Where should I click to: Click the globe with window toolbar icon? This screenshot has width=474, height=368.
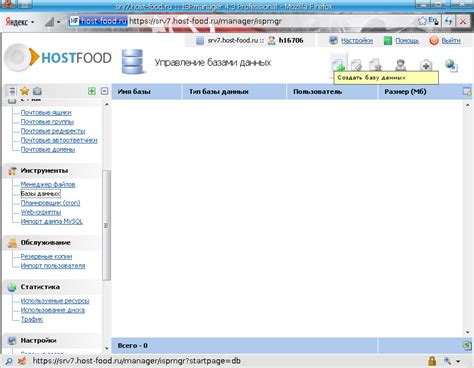pyautogui.click(x=451, y=65)
